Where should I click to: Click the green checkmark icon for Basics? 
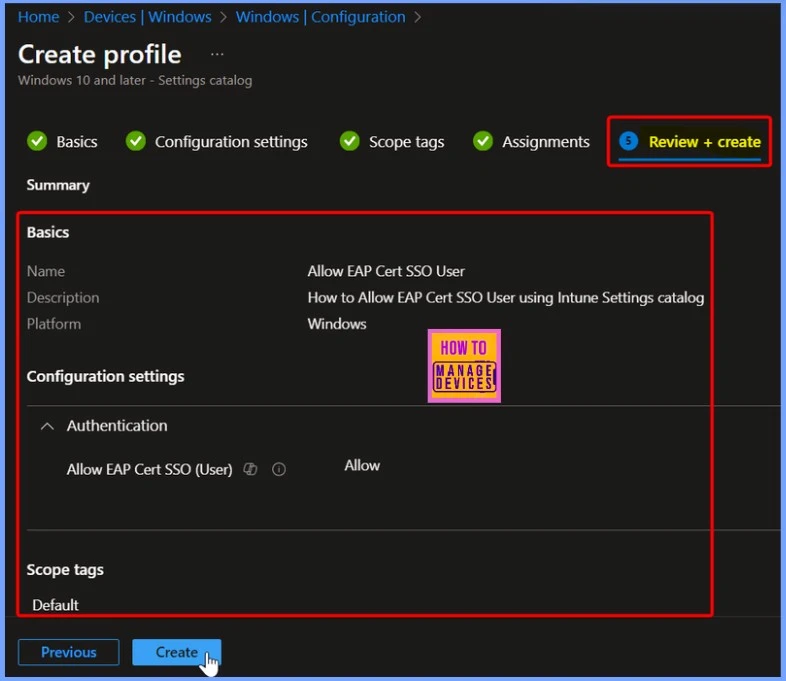pyautogui.click(x=37, y=141)
